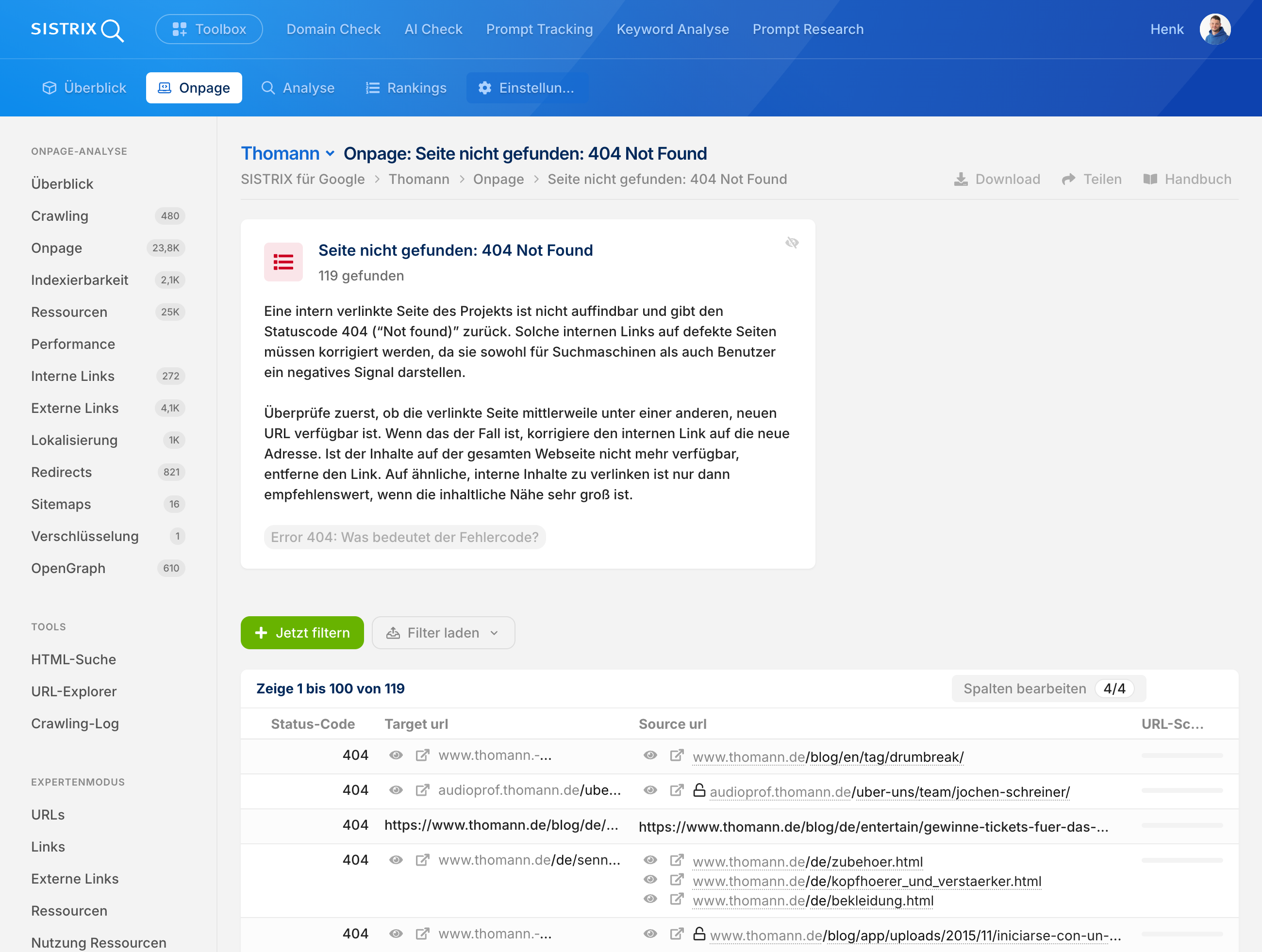Sort by Source url column

pyautogui.click(x=672, y=724)
